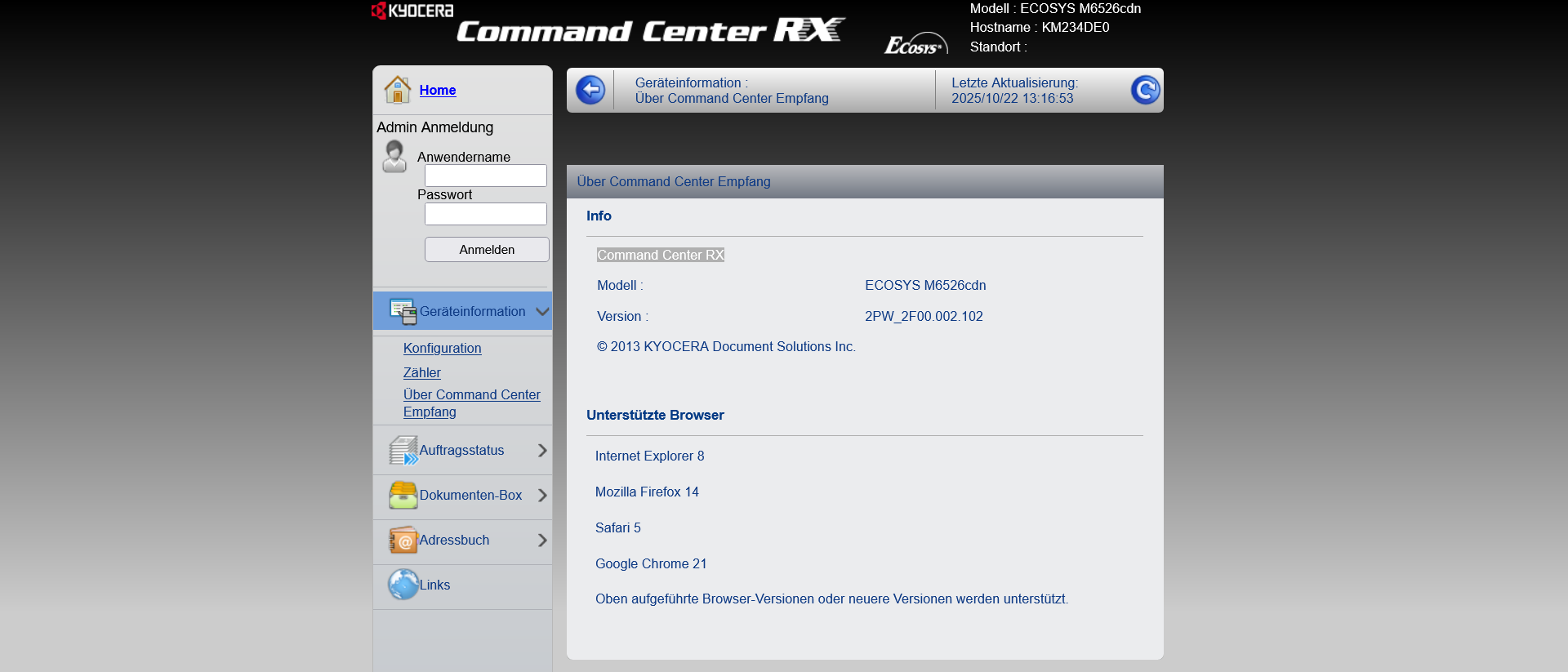Expand Adressbuch with its arrow

(x=542, y=540)
